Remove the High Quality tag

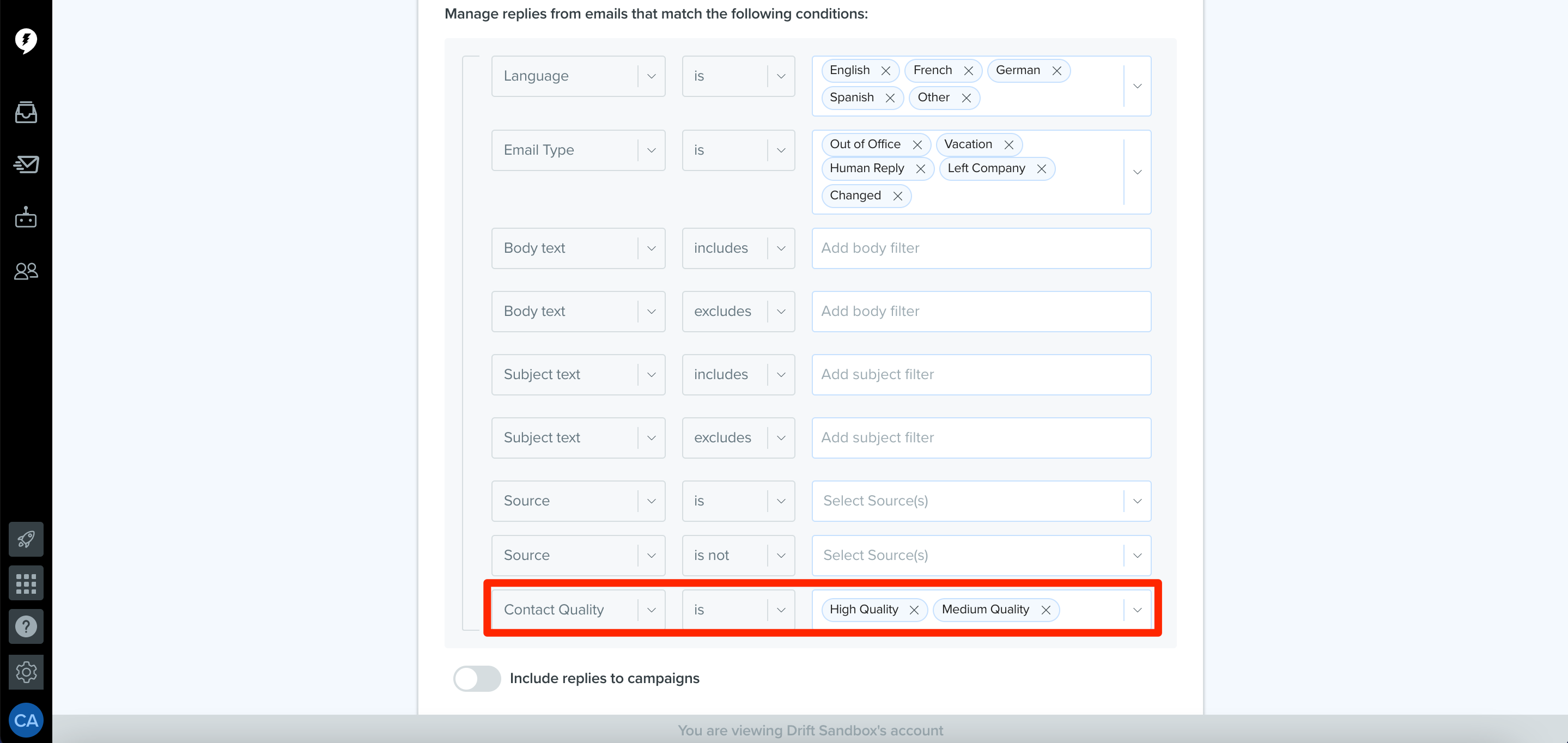tap(914, 610)
